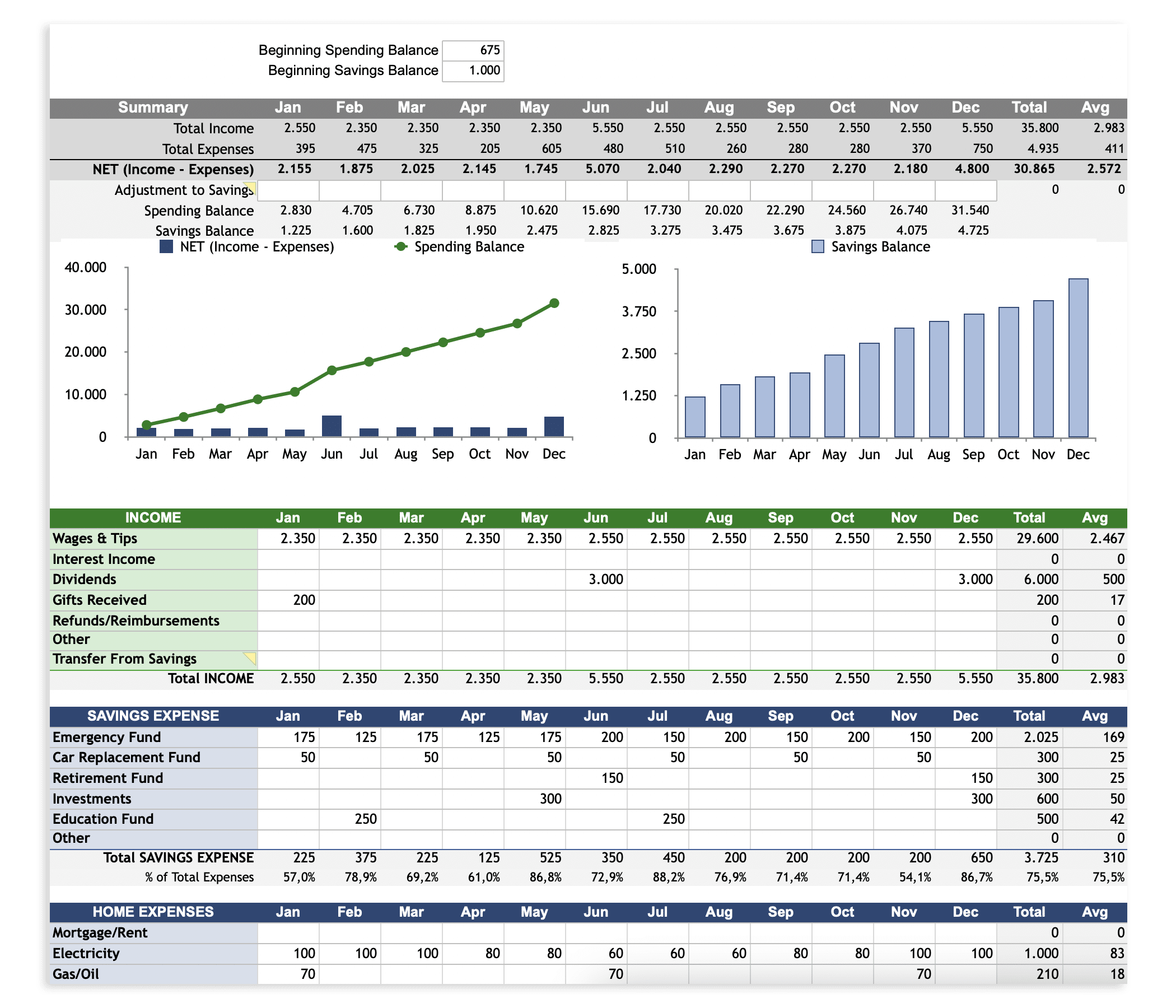
Task: Click the yellow comment marker on Transfer From Savings
Action: point(250,658)
